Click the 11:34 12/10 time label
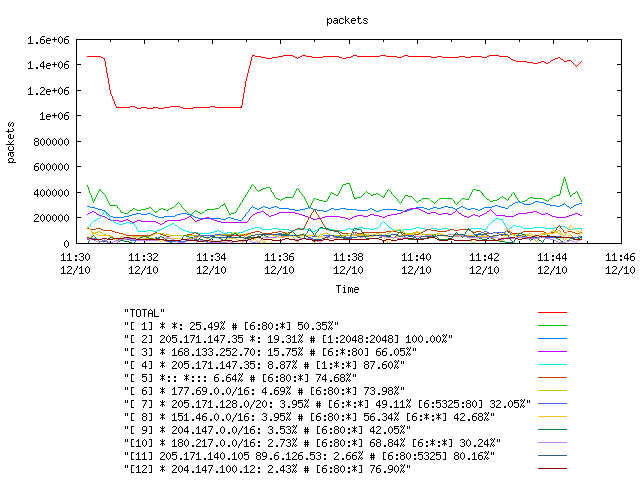This screenshot has width=640, height=480. click(x=211, y=264)
